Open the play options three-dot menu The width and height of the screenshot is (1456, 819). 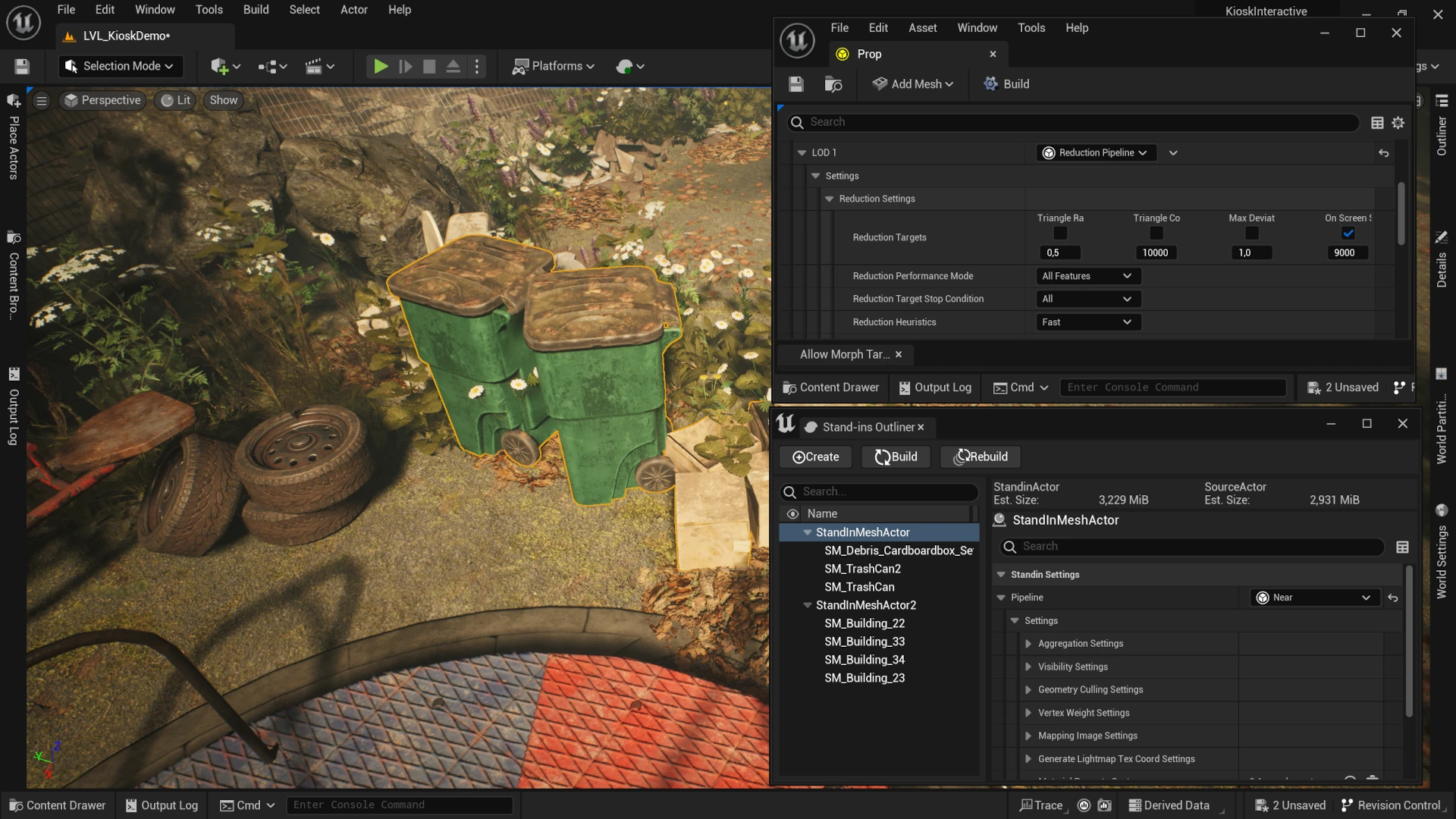point(477,67)
